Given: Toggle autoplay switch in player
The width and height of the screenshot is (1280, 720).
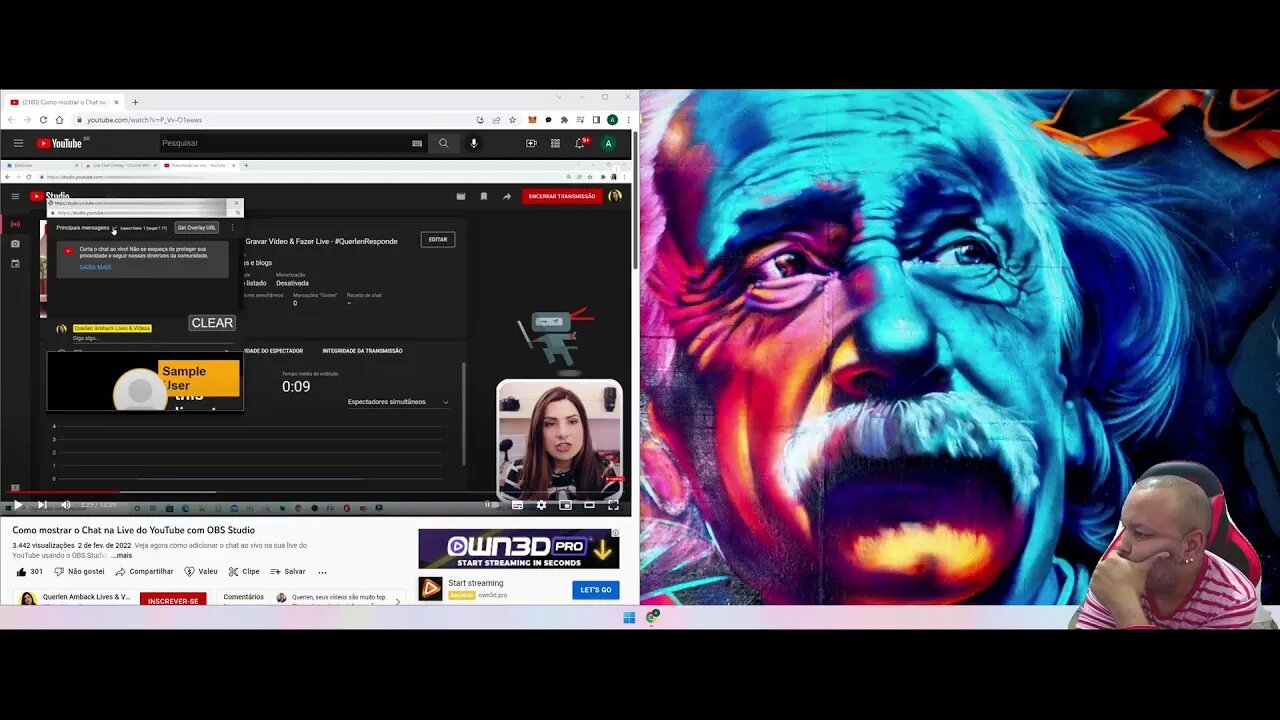Looking at the screenshot, I should [x=492, y=505].
